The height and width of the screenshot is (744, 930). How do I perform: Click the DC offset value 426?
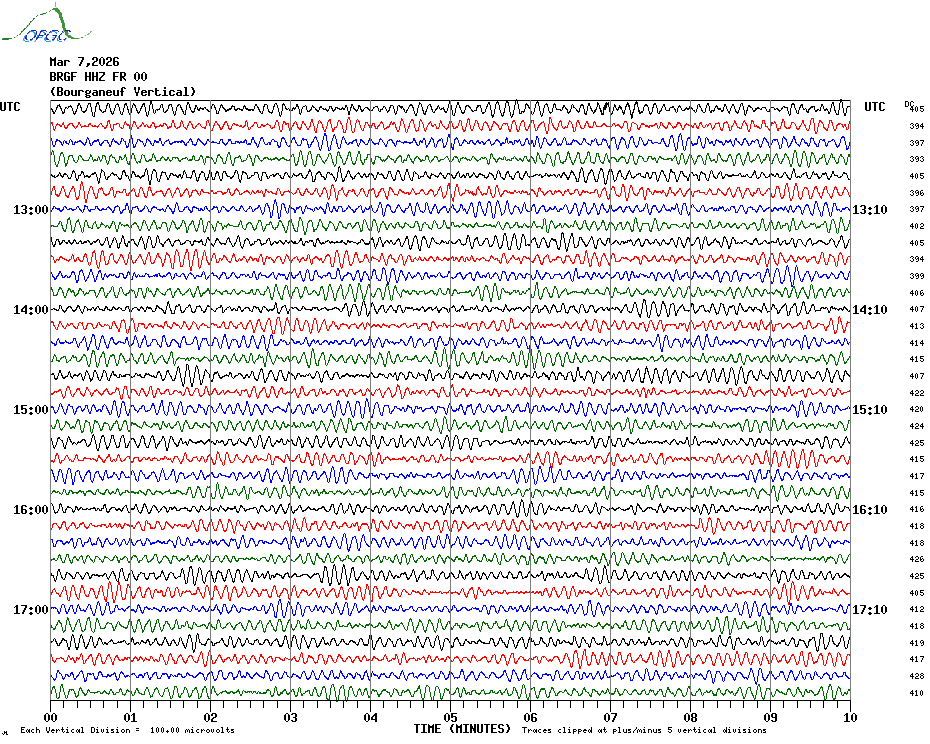pos(916,559)
